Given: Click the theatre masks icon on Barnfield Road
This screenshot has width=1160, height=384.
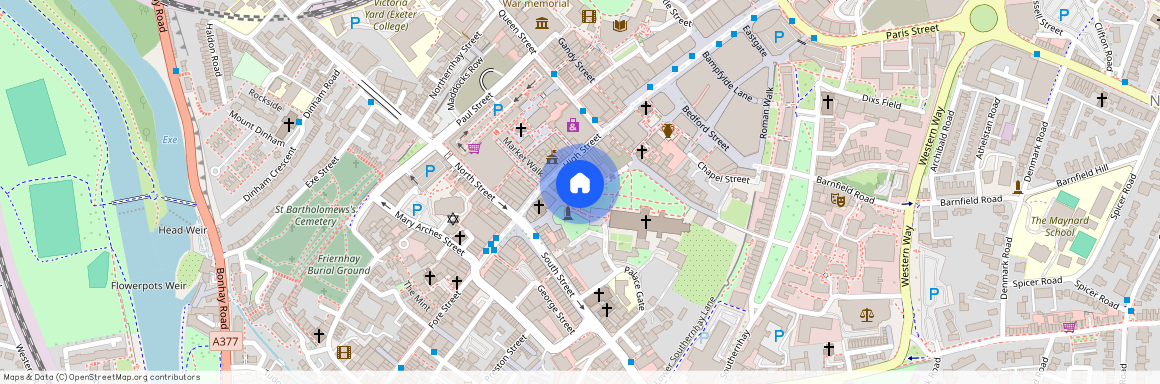Looking at the screenshot, I should coord(837,198).
